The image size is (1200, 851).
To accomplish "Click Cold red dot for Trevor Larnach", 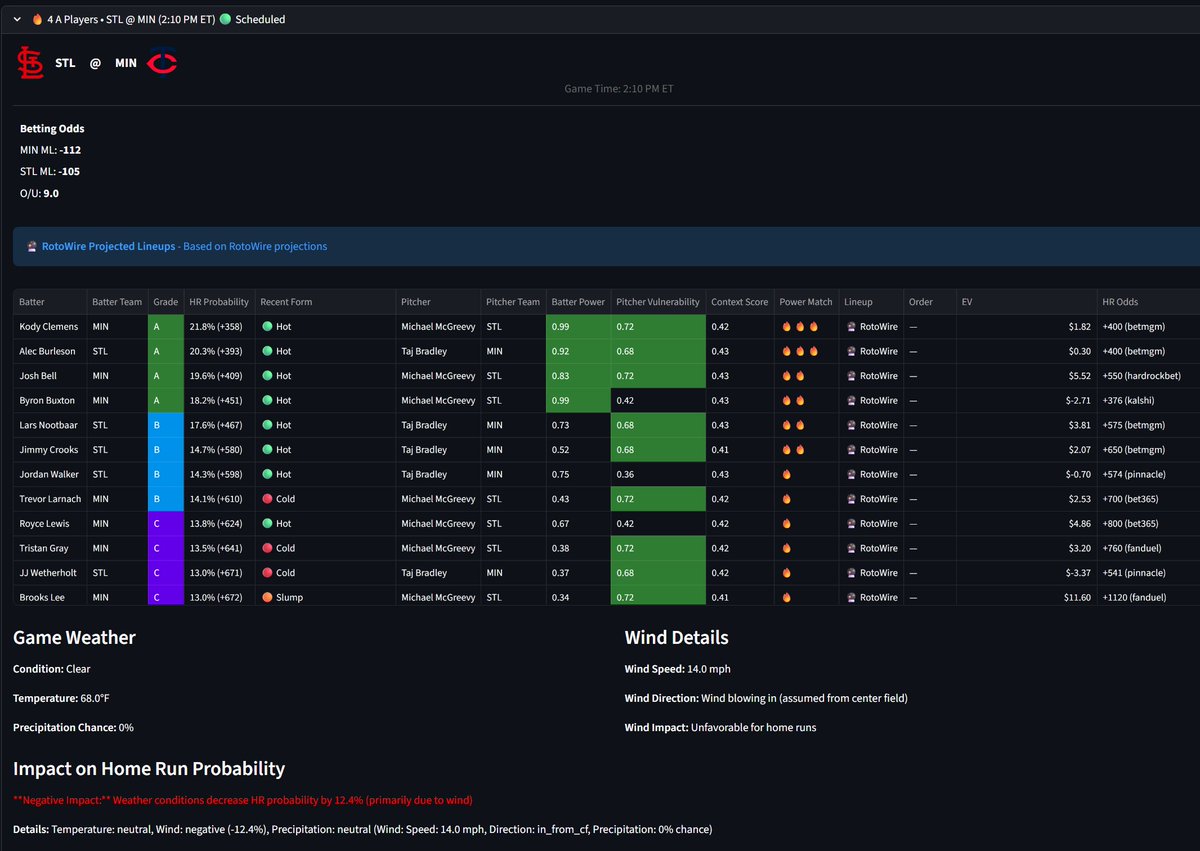I will point(267,499).
